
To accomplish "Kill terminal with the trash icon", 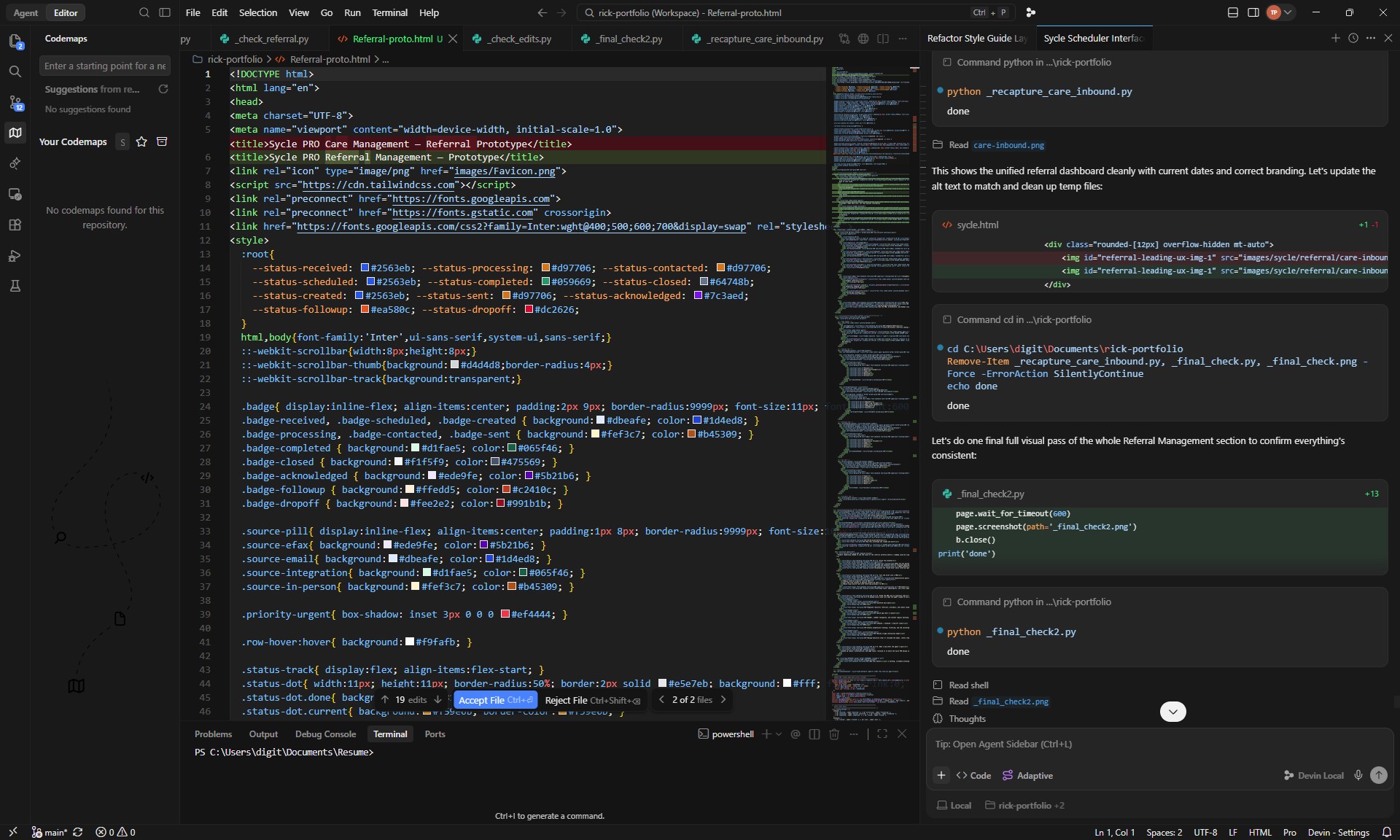I will (x=834, y=734).
